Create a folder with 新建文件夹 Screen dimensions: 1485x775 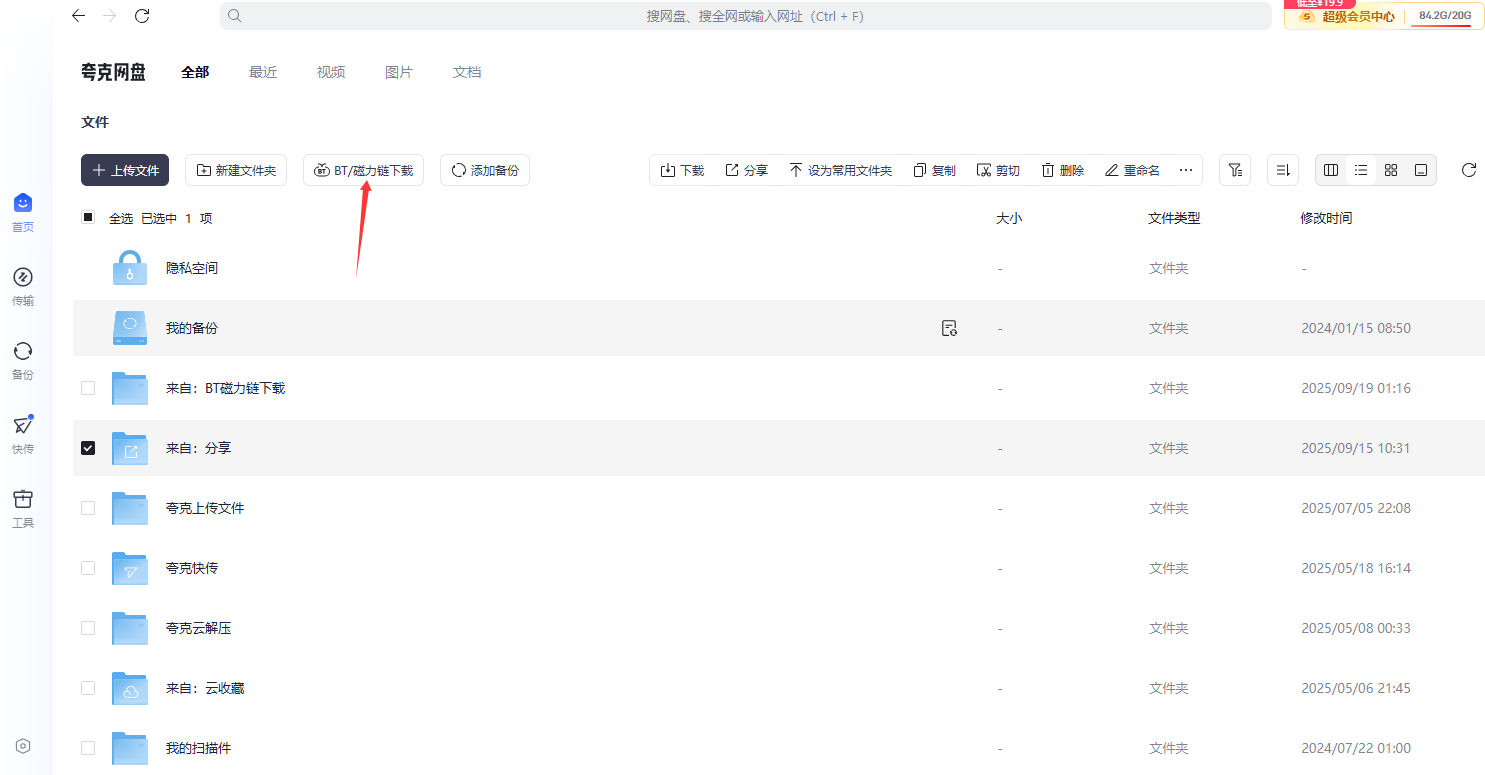point(236,170)
